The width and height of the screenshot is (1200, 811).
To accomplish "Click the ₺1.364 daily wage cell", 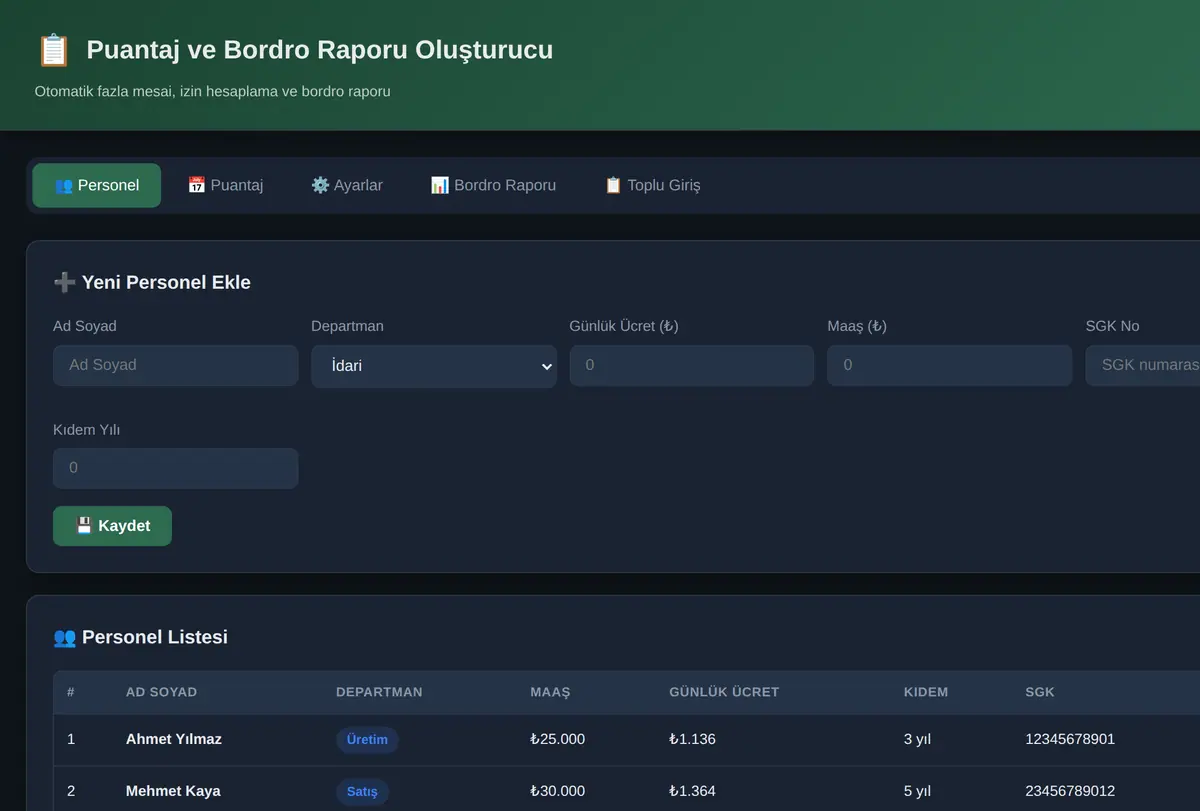I will coord(693,791).
